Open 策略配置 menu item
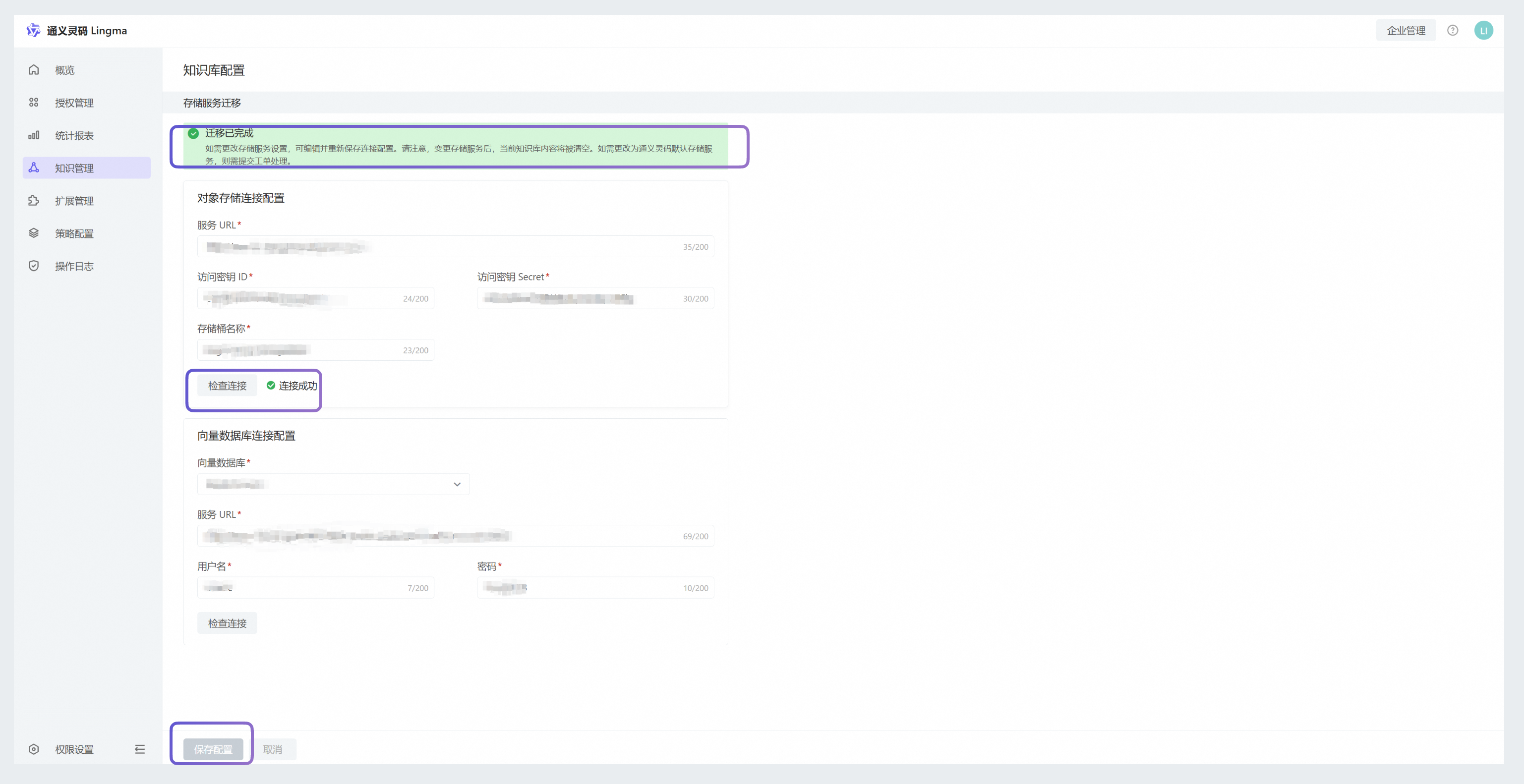The image size is (1524, 784). [x=86, y=233]
